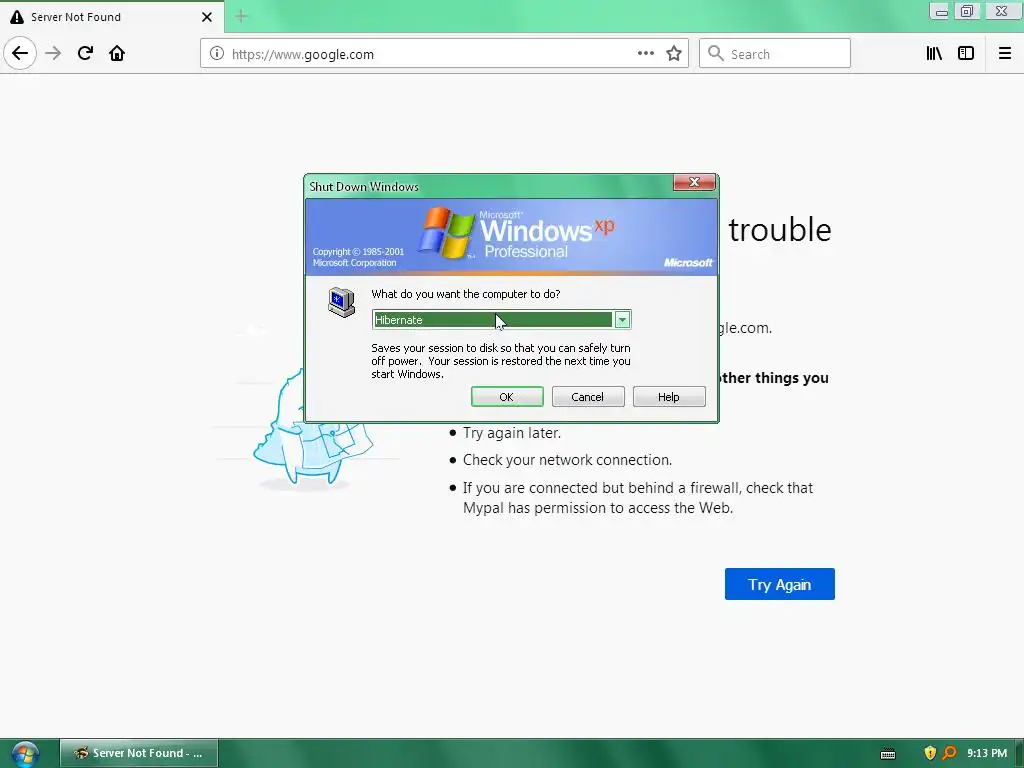
Task: Click the warning icon on the tab
Action: pos(17,17)
